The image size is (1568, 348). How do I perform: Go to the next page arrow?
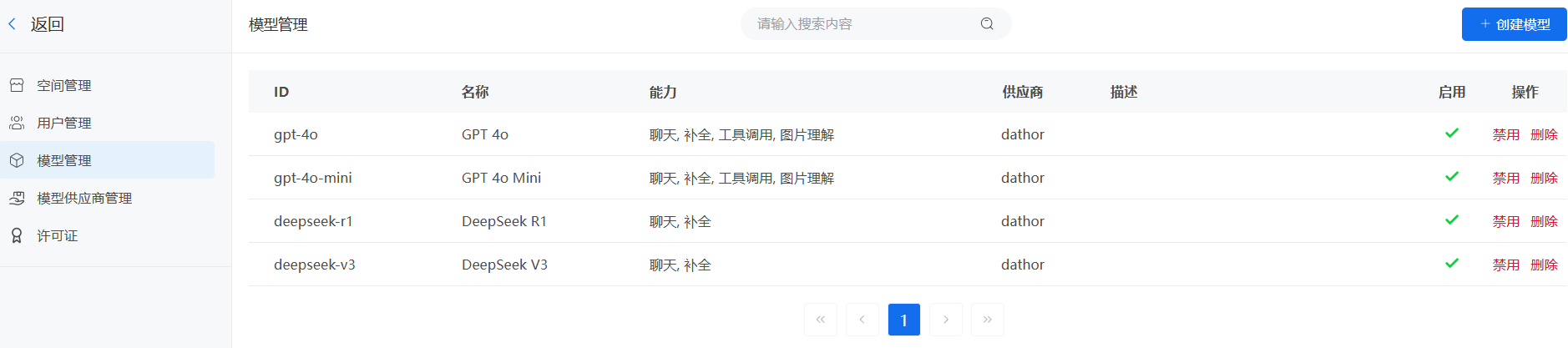click(946, 320)
